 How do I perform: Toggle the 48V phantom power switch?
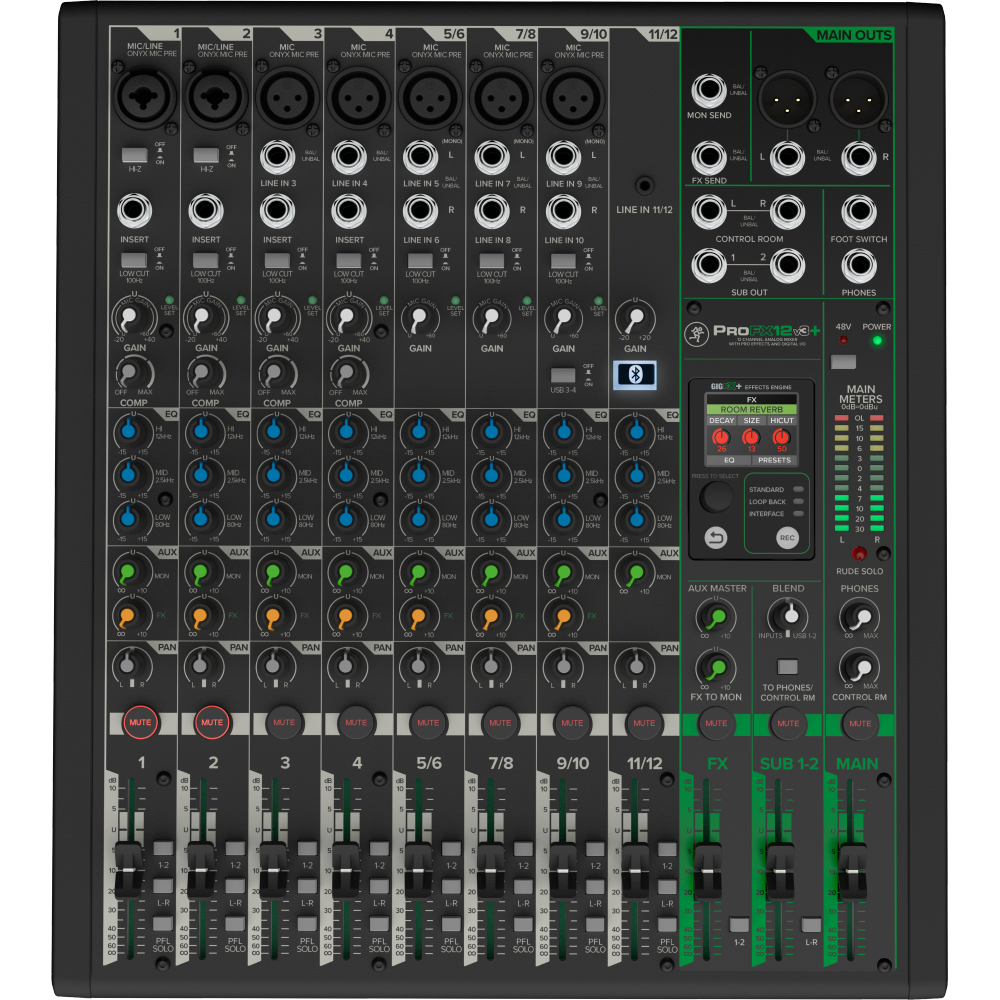click(x=843, y=362)
